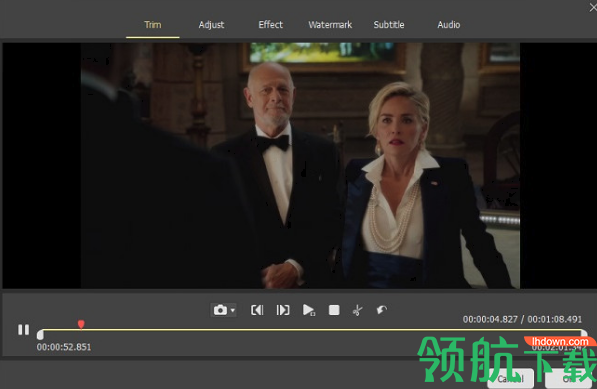Image resolution: width=597 pixels, height=389 pixels.
Task: Click the total duration 00:01:08.491 readout
Action: (555, 319)
